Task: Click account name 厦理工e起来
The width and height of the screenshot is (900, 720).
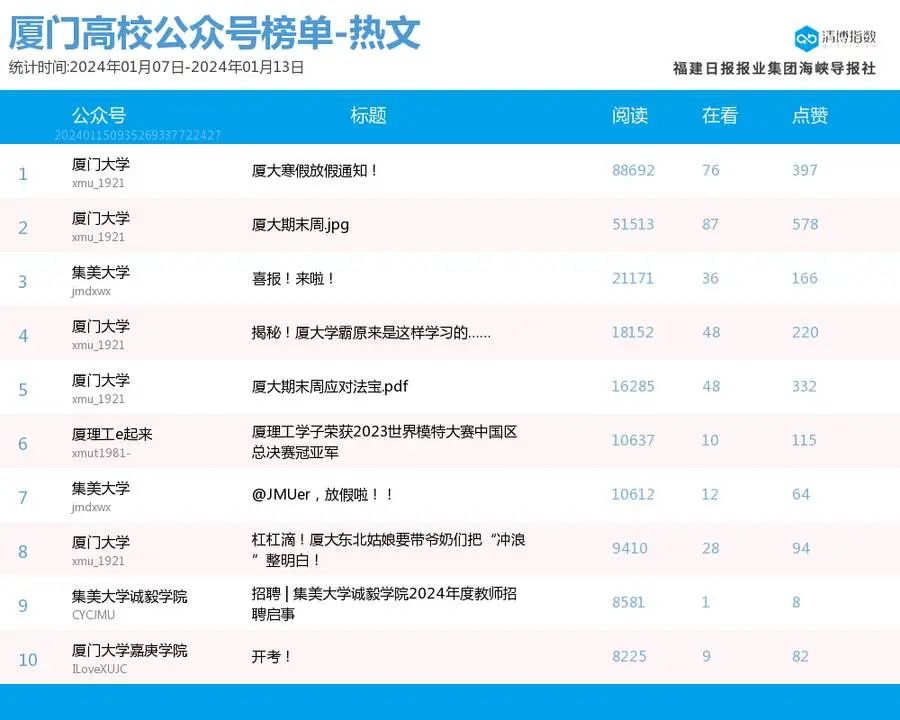Action: coord(112,434)
